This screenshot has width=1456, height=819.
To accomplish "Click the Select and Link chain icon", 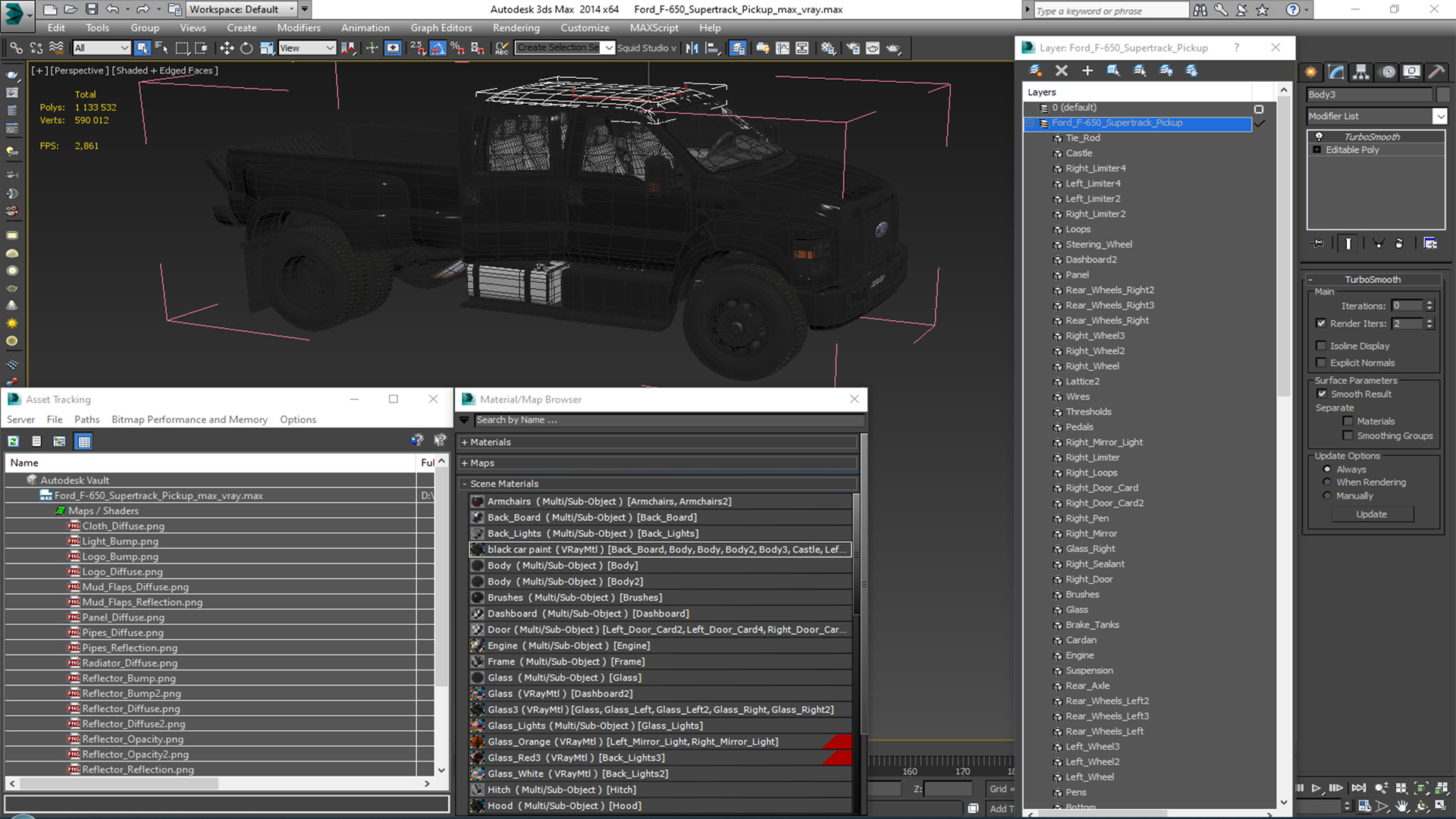I will (x=16, y=48).
